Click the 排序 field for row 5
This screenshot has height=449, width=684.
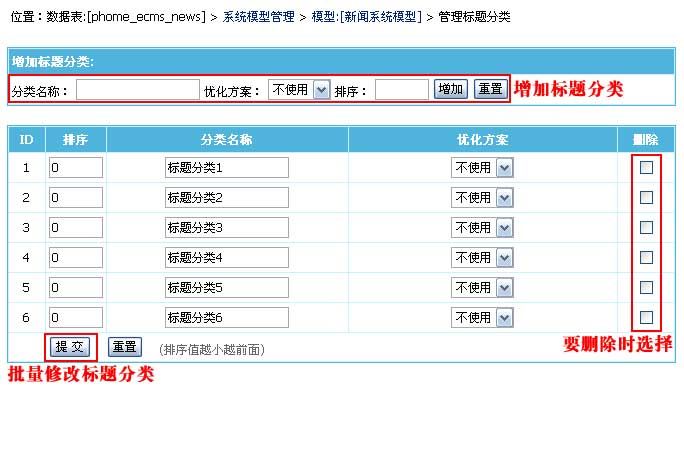(x=76, y=288)
